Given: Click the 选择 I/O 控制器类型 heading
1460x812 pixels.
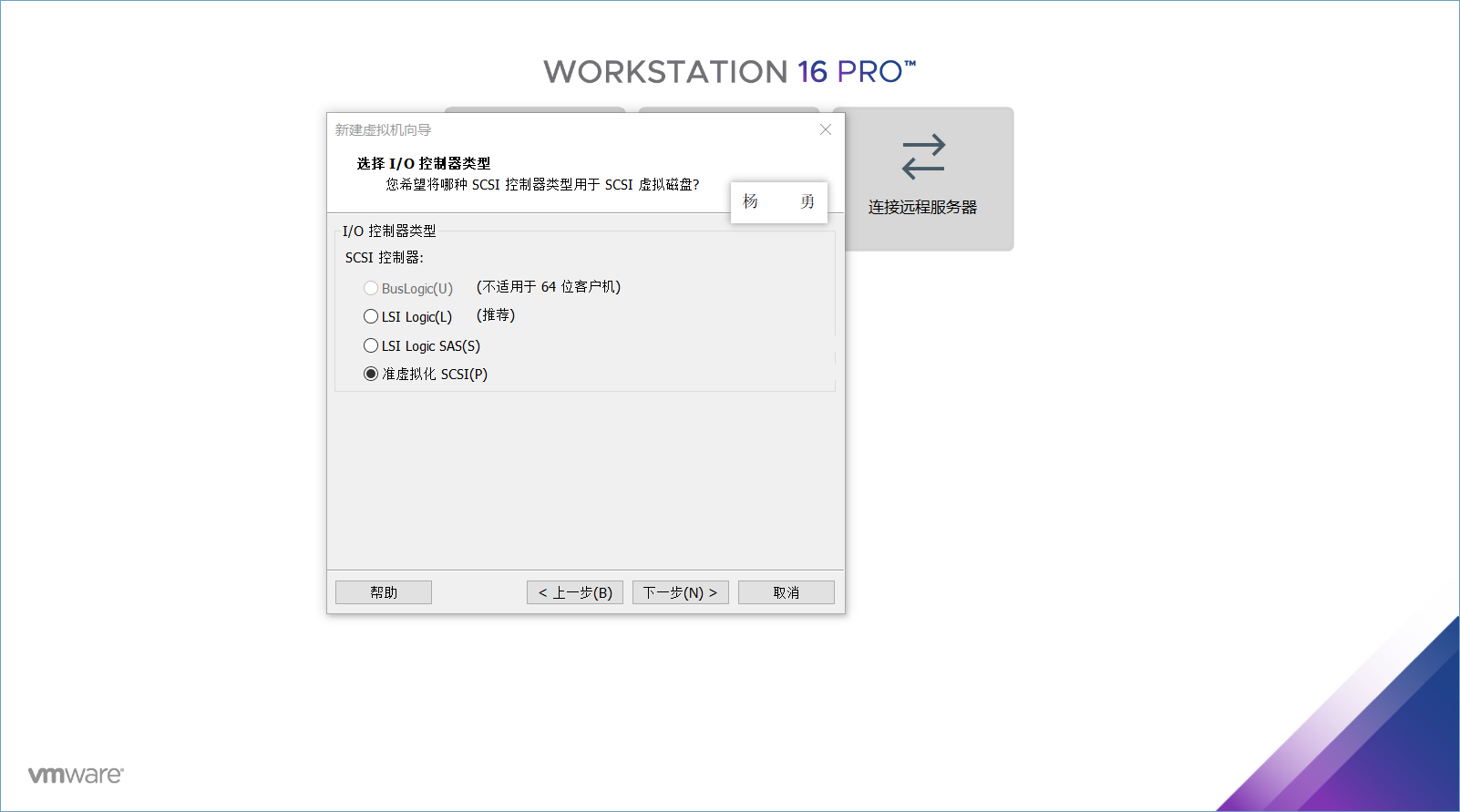Looking at the screenshot, I should (x=424, y=163).
